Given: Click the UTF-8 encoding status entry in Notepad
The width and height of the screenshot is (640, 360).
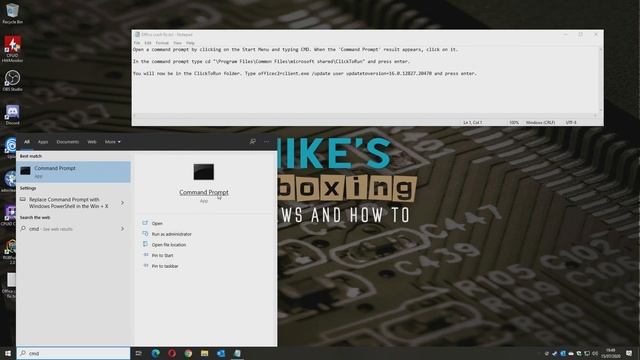Looking at the screenshot, I should [571, 122].
